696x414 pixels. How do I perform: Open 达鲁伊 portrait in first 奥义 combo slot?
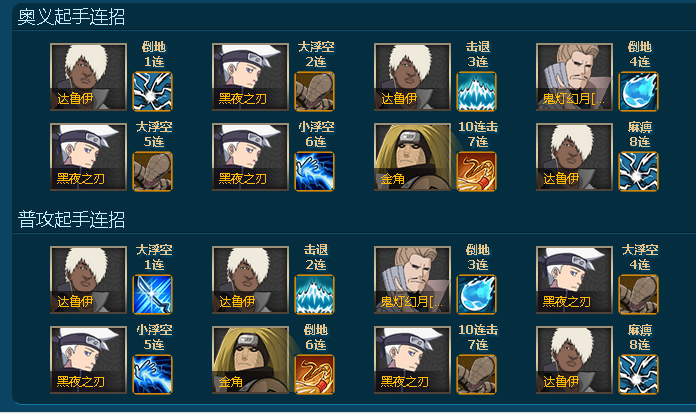88,77
